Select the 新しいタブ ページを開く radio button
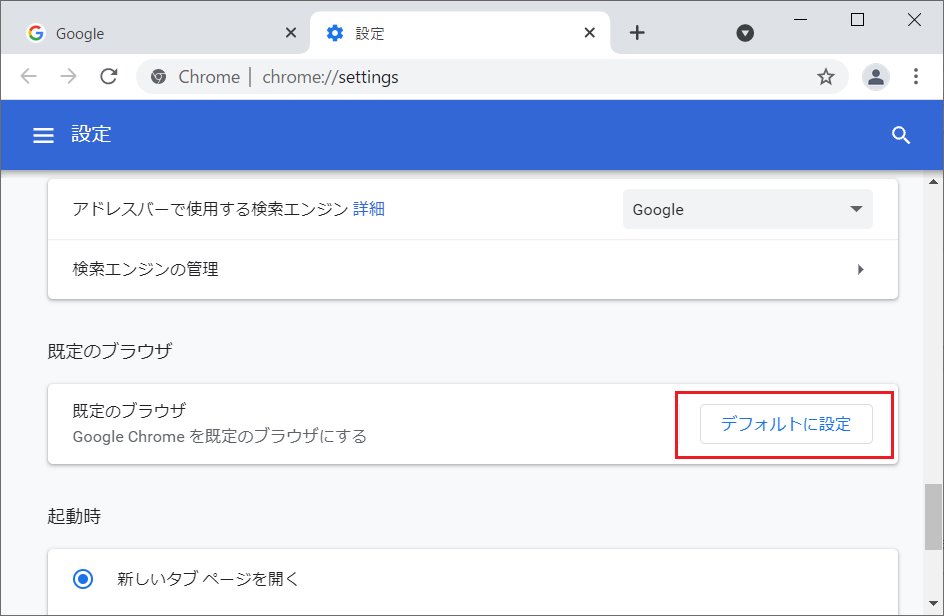This screenshot has height=616, width=944. pos(83,579)
